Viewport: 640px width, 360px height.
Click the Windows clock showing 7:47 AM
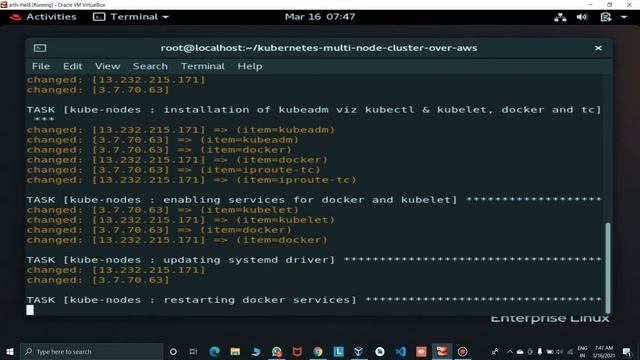coord(604,351)
